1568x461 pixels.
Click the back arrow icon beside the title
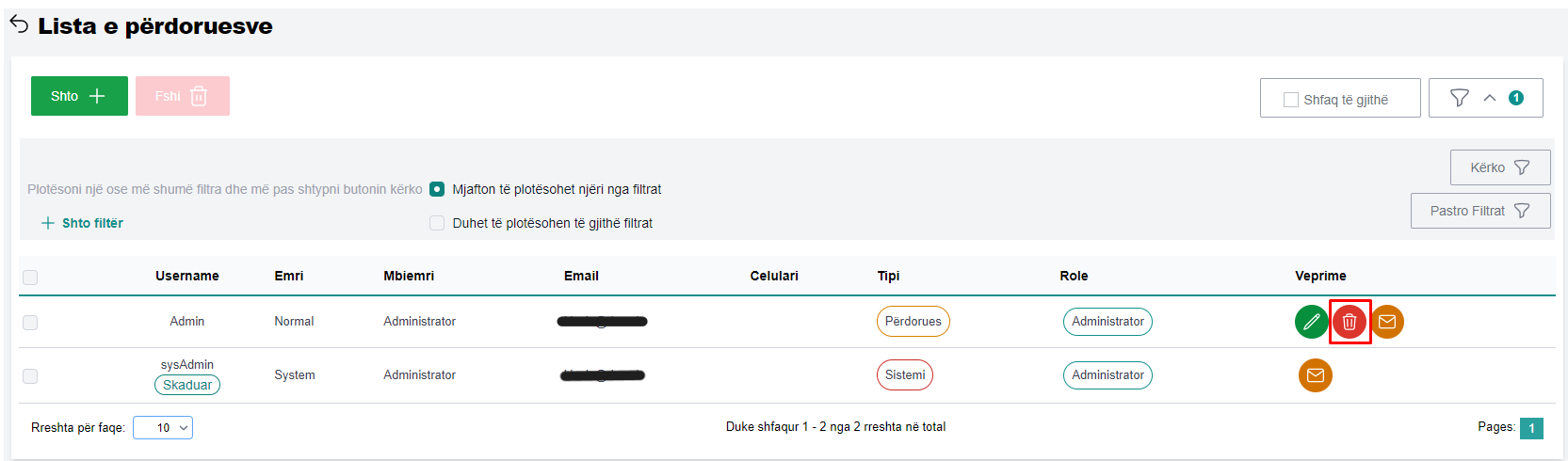coord(19,24)
